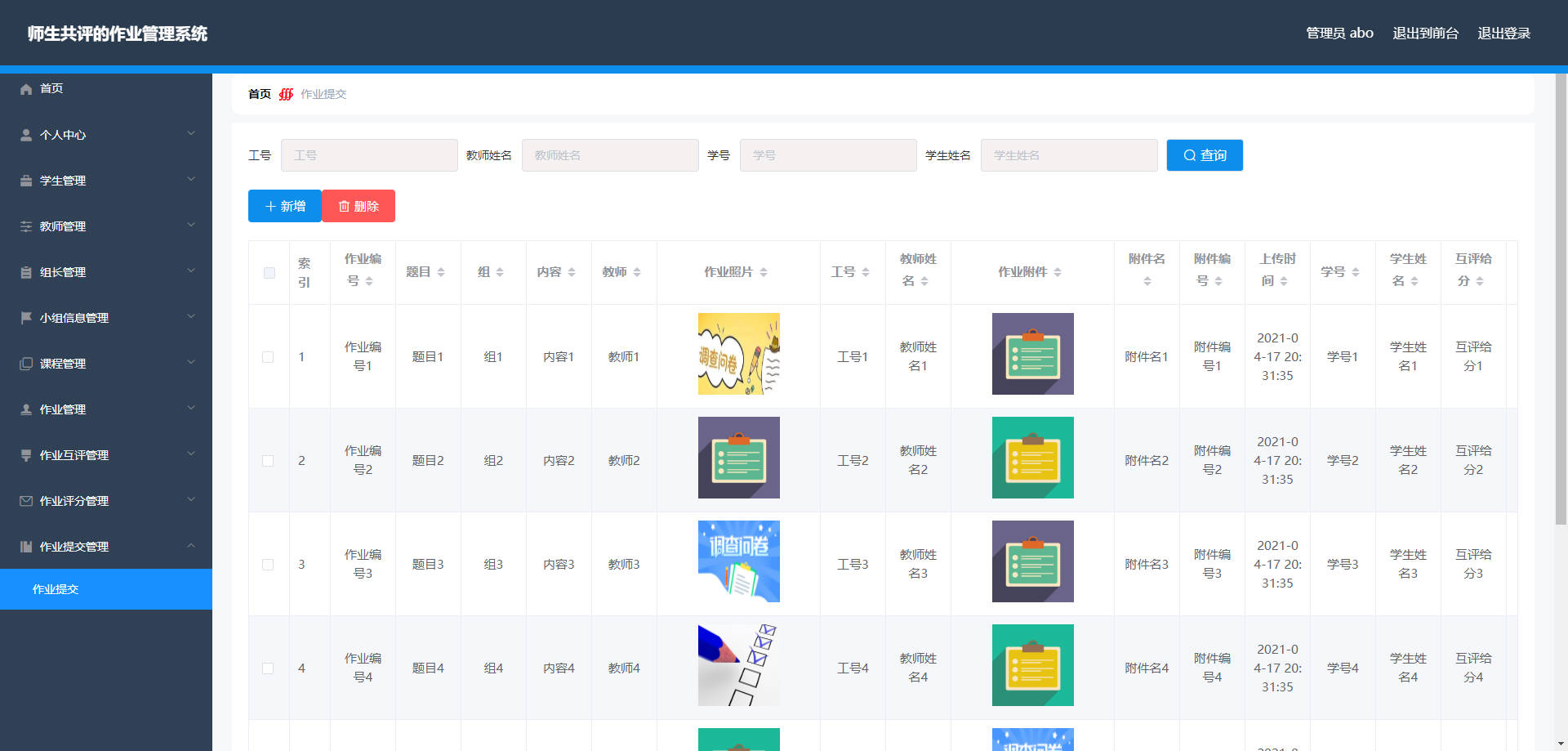1568x751 pixels.
Task: Open the 首页 sidebar menu item
Action: pos(106,88)
